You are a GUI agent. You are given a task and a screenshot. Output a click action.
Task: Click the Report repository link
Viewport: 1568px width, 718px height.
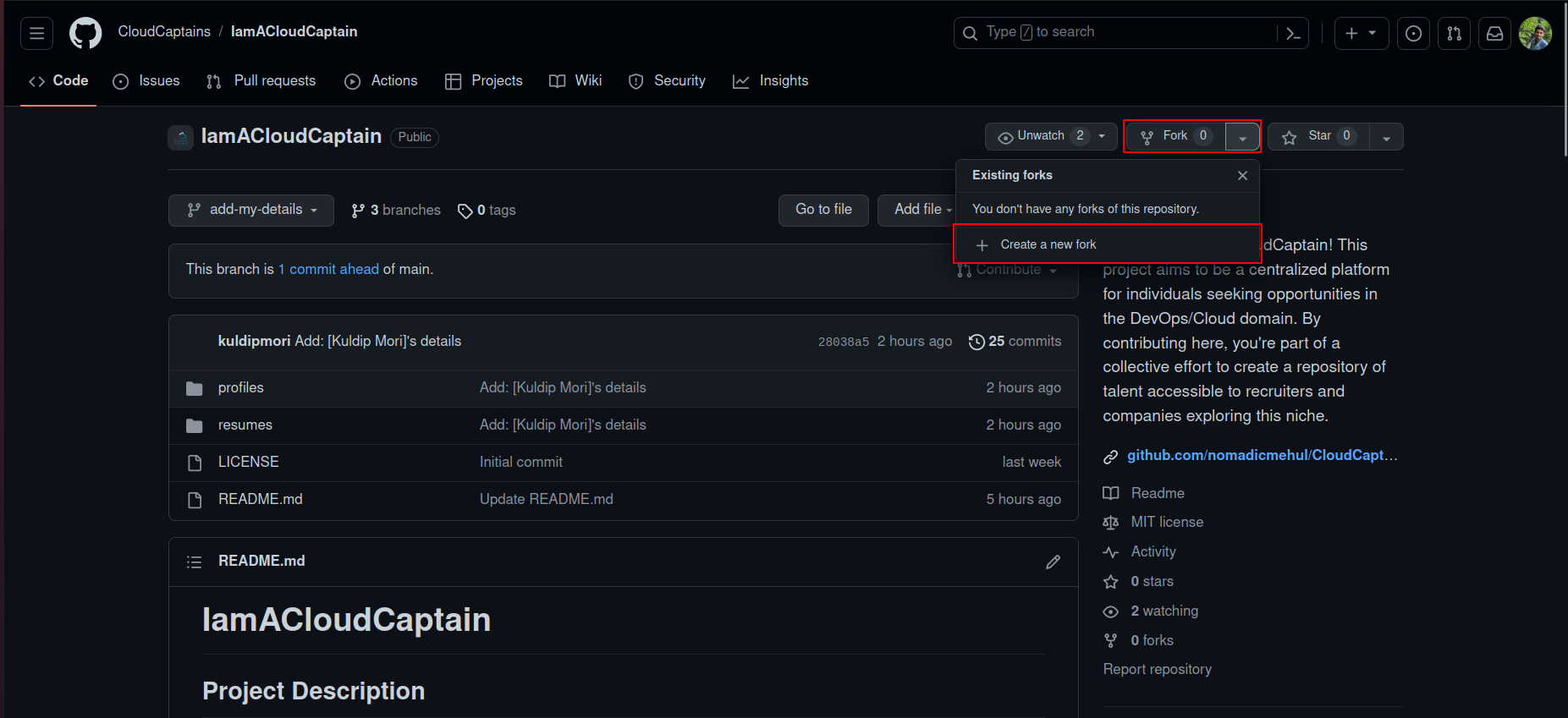(x=1157, y=669)
